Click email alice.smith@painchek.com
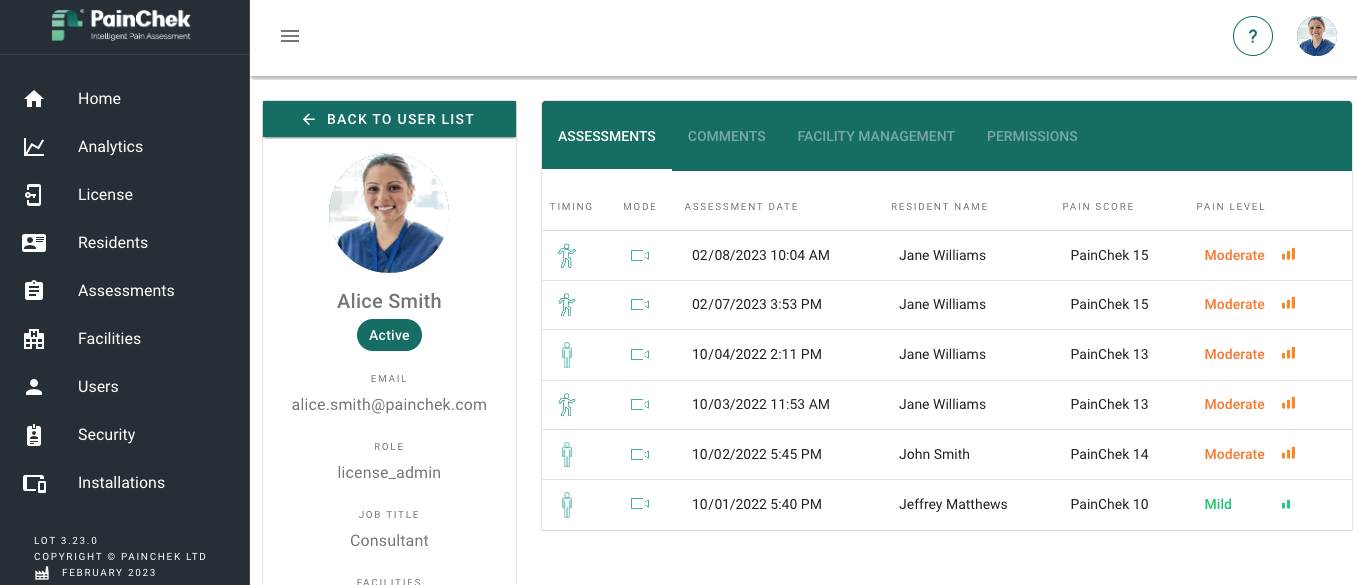The height and width of the screenshot is (585, 1357). [389, 405]
